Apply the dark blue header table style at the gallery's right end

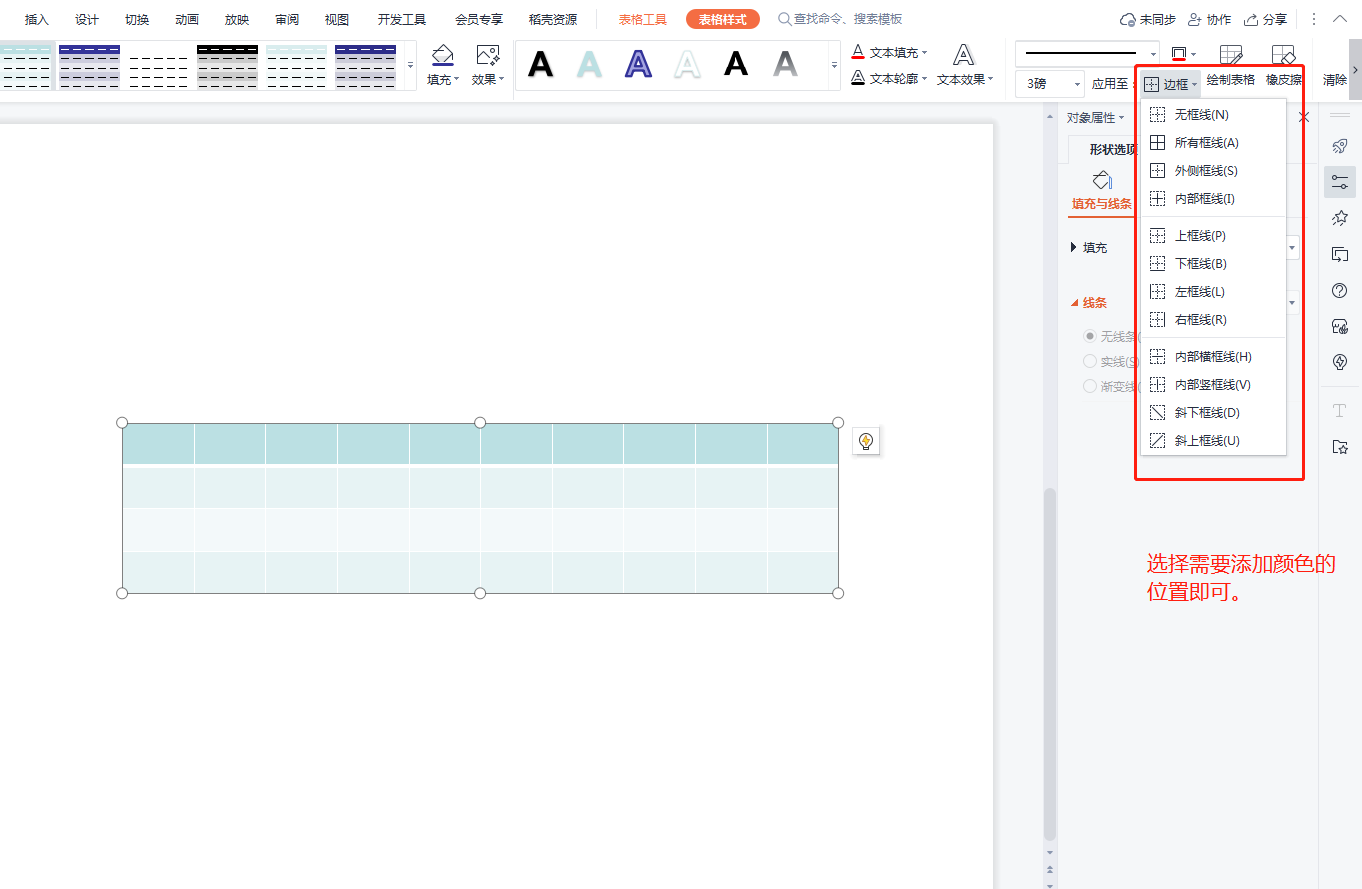[365, 66]
